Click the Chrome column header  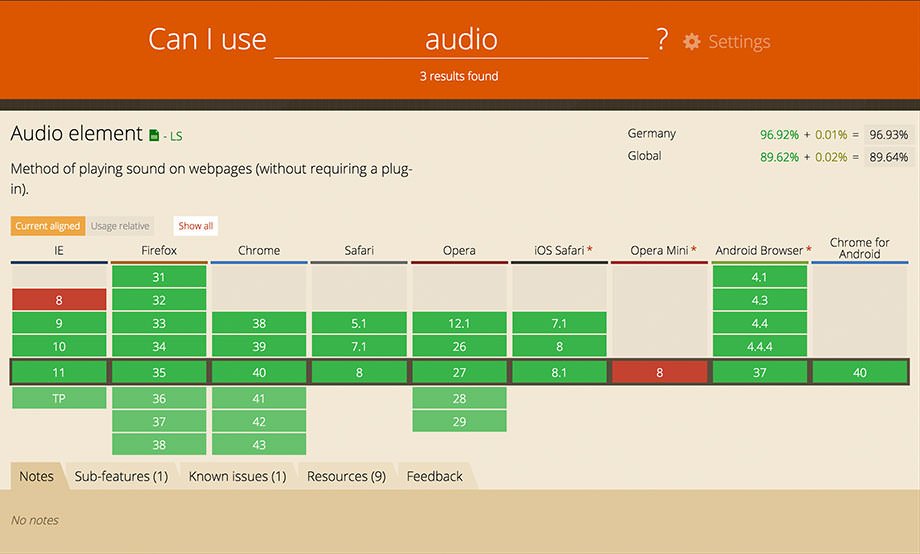tap(259, 251)
